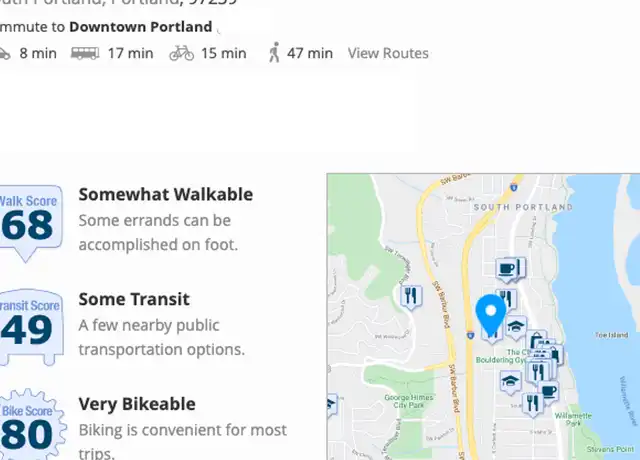This screenshot has height=460, width=640.
Task: Click the lower graduation cap school marker
Action: click(x=510, y=382)
